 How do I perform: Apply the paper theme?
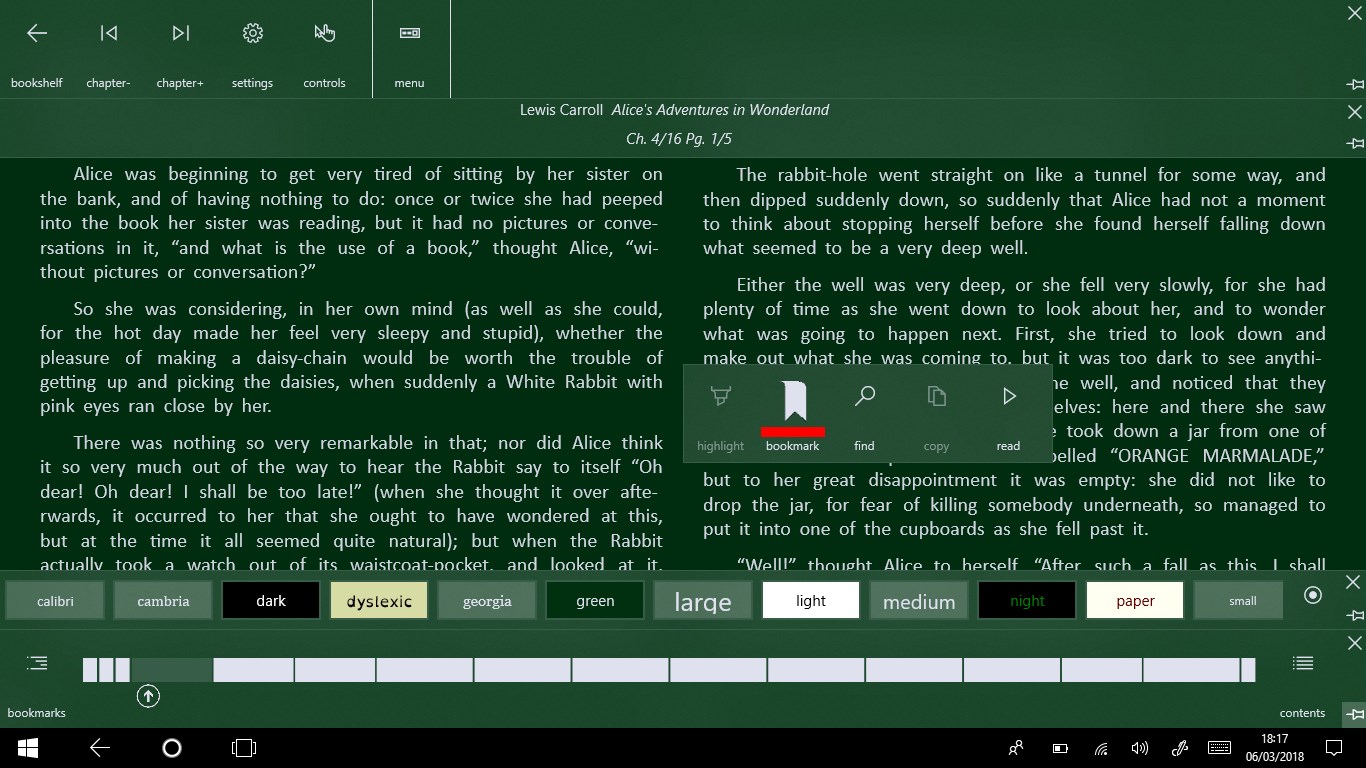click(x=1135, y=600)
